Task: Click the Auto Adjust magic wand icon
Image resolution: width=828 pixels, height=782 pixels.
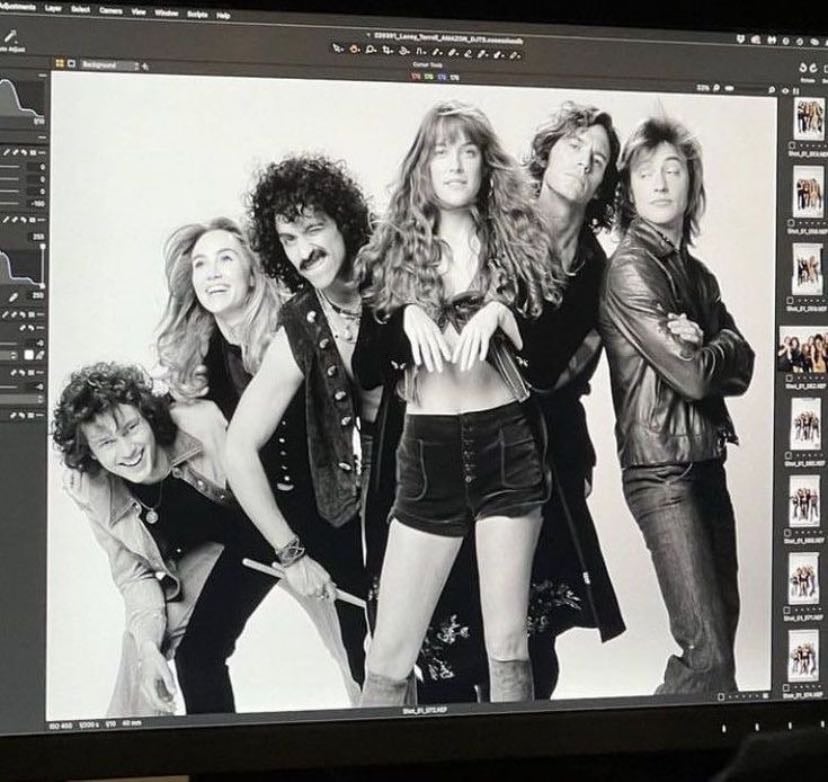Action: [11, 37]
